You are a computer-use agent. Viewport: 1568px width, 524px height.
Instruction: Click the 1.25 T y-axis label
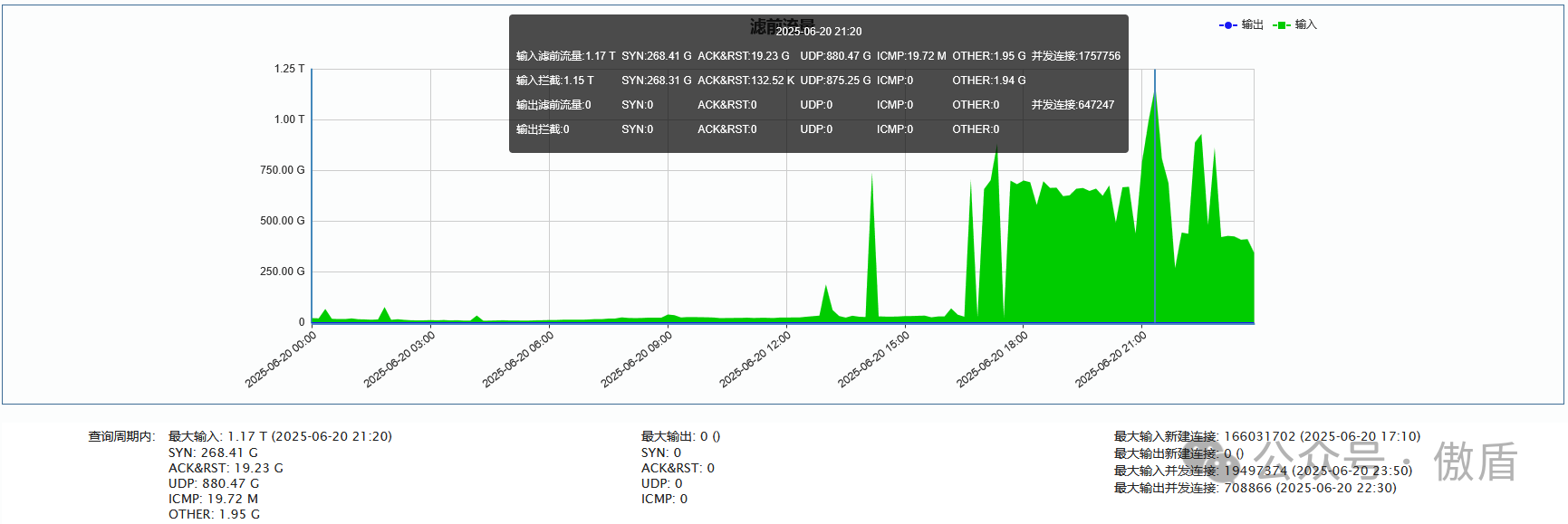click(x=289, y=69)
